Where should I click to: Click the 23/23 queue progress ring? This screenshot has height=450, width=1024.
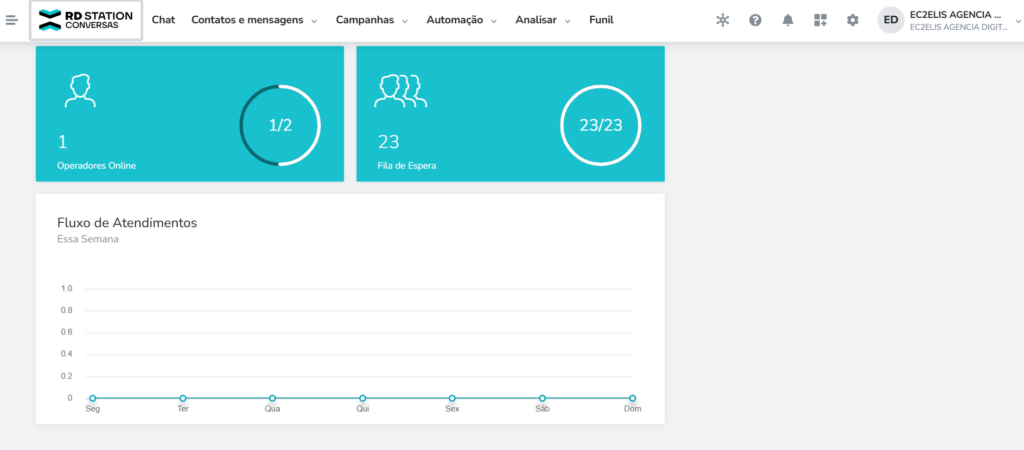click(600, 125)
